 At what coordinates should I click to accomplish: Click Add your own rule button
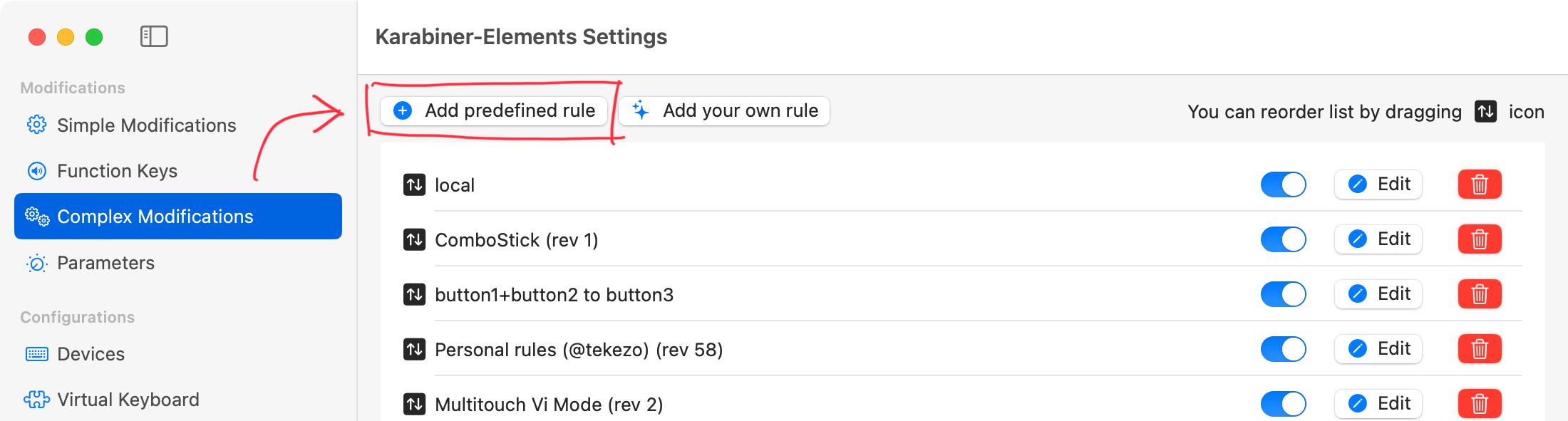[x=724, y=111]
